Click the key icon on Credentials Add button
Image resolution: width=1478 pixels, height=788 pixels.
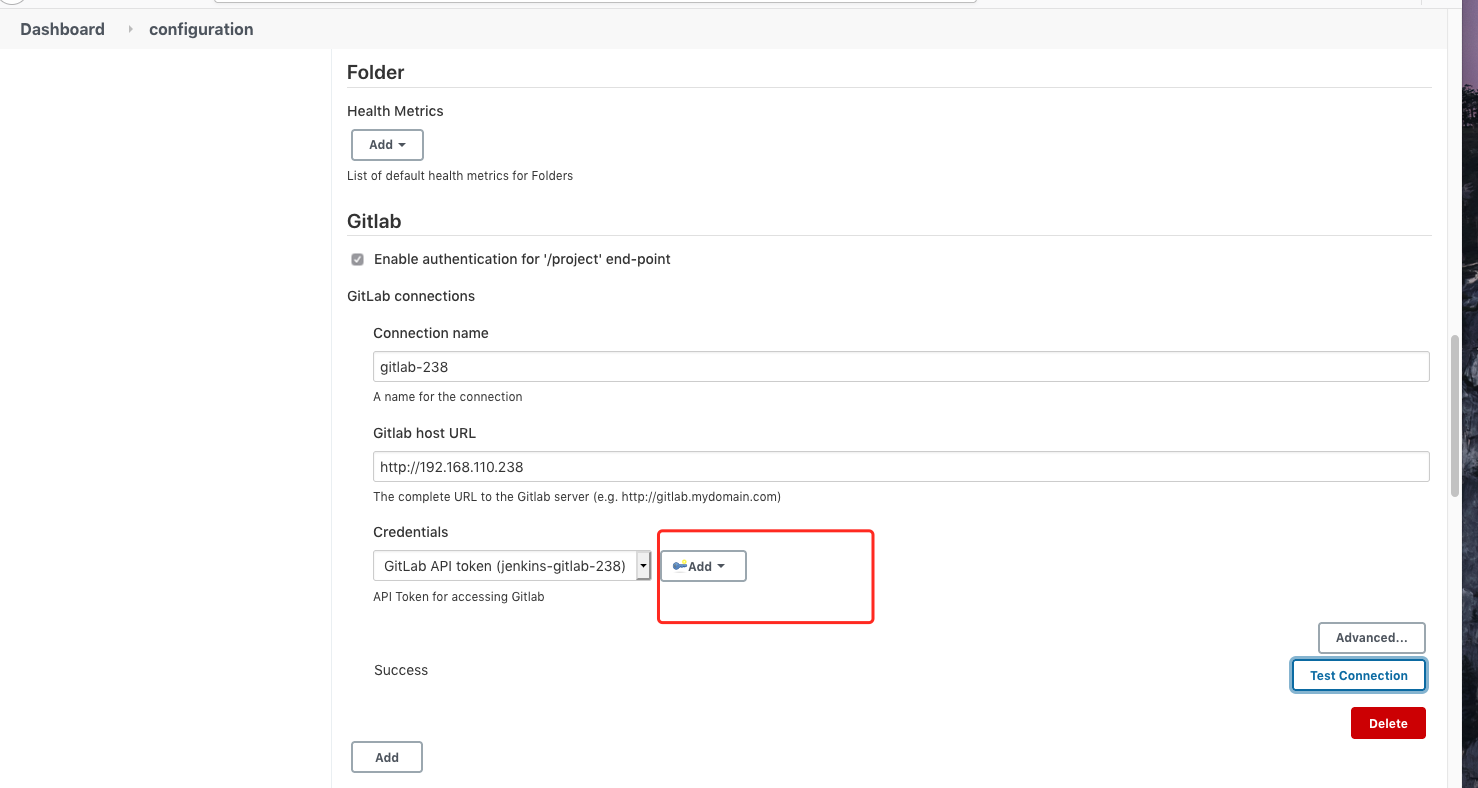click(x=680, y=566)
